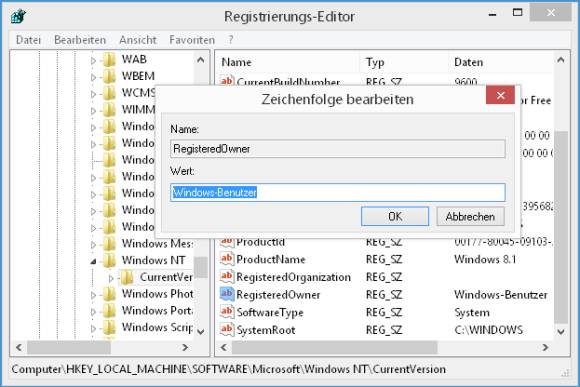Screen dimensions: 580x387
Task: Select the Windows Portable folder icon
Action: pos(109,311)
